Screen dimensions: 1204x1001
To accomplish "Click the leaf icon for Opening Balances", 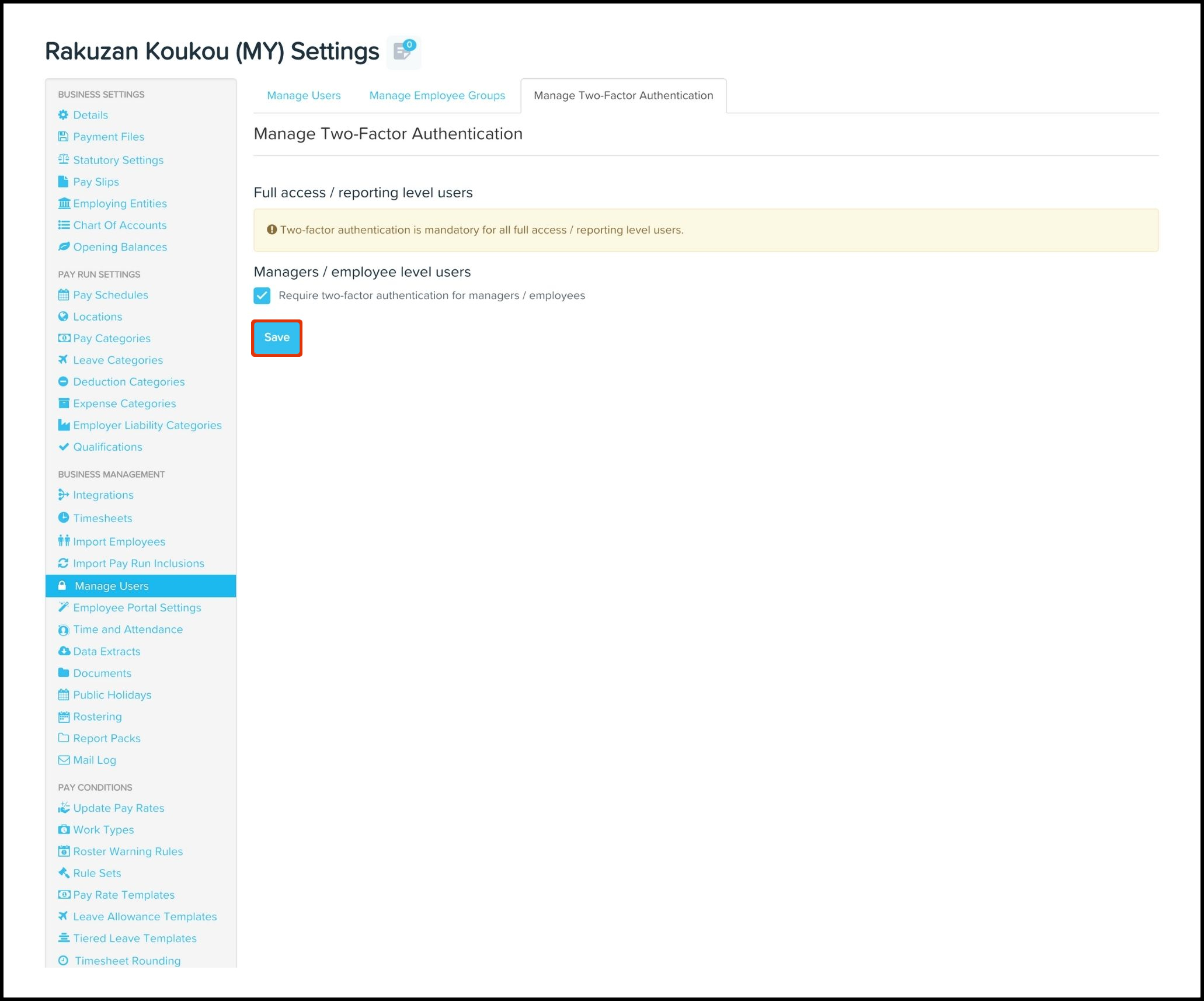I will coord(64,246).
